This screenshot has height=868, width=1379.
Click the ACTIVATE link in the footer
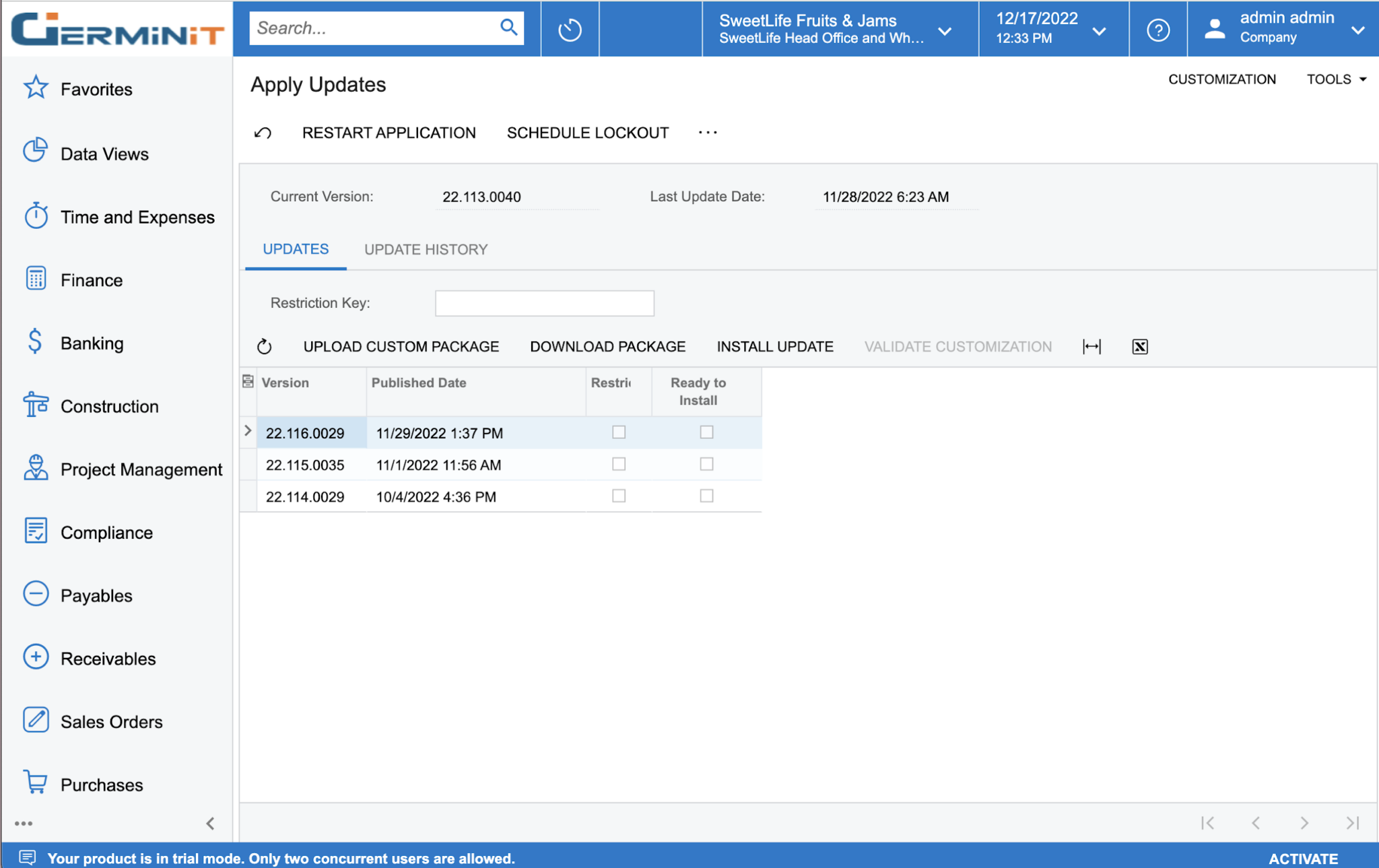(1303, 858)
